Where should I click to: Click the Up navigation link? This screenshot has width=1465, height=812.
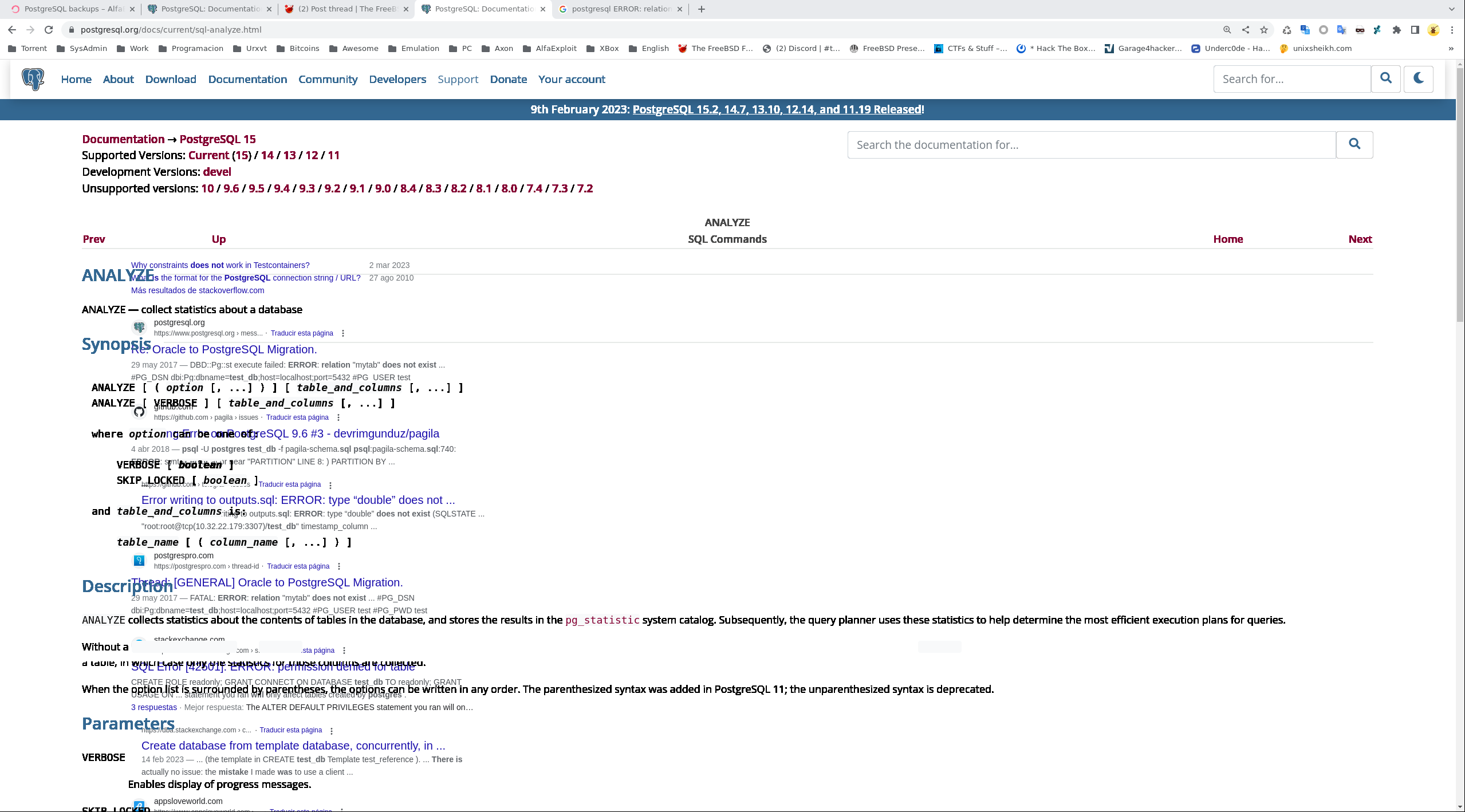(x=219, y=239)
